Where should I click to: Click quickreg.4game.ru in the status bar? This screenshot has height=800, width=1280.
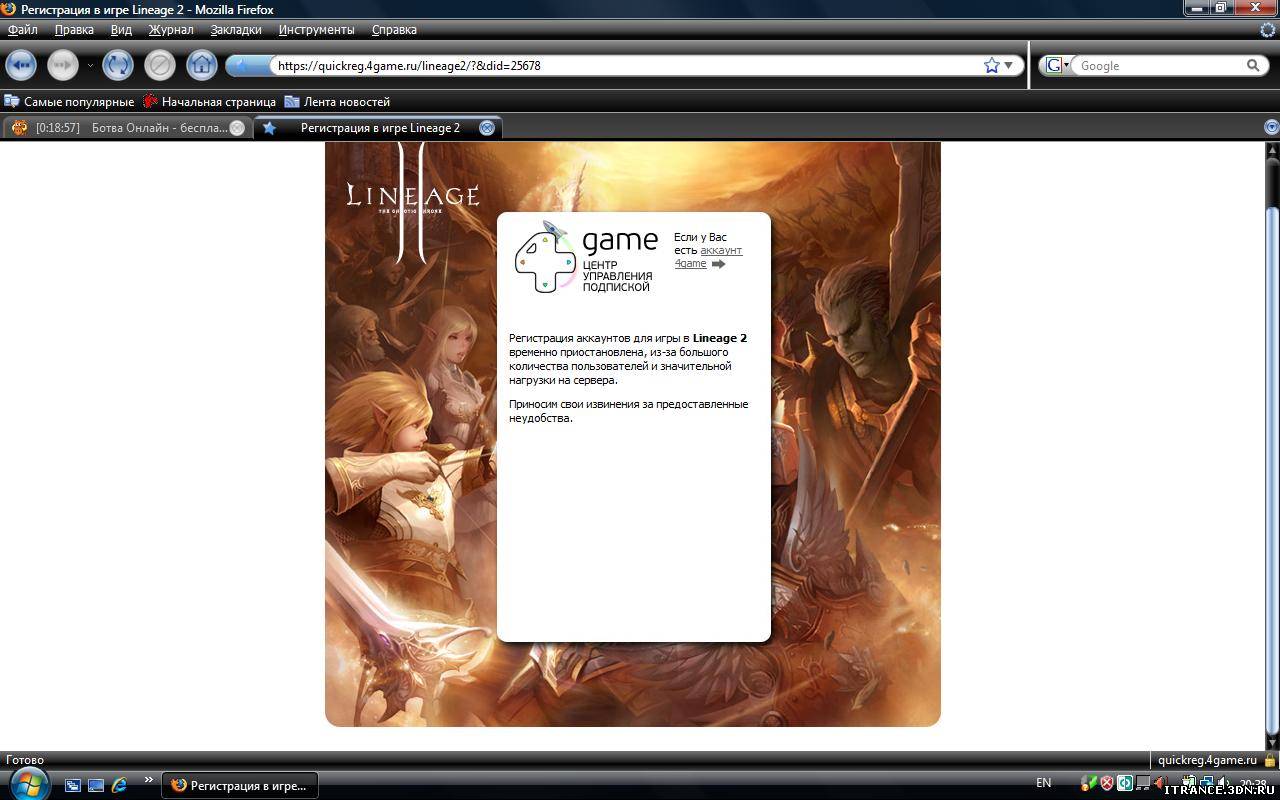coord(1206,760)
